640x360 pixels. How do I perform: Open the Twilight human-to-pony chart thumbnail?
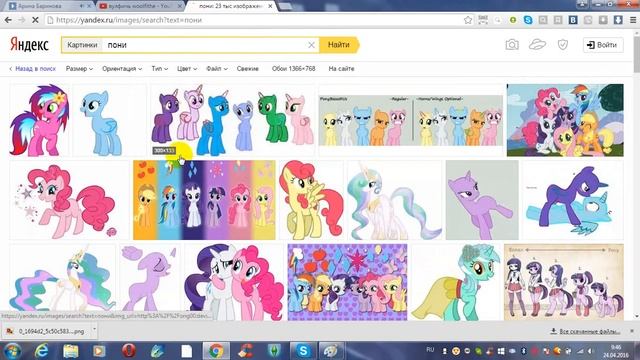click(x=564, y=282)
